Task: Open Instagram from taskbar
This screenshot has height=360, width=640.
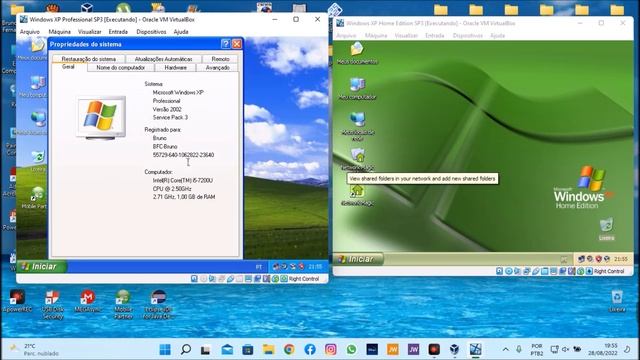Action: [x=331, y=349]
